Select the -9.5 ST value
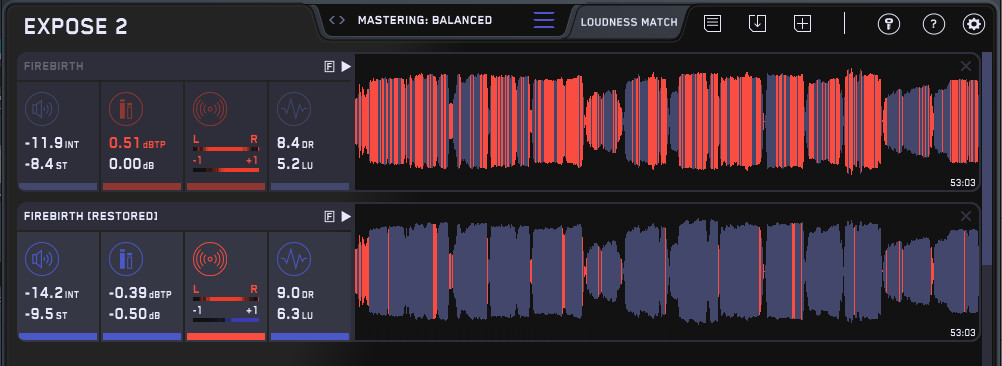The width and height of the screenshot is (1002, 366). coord(46,315)
